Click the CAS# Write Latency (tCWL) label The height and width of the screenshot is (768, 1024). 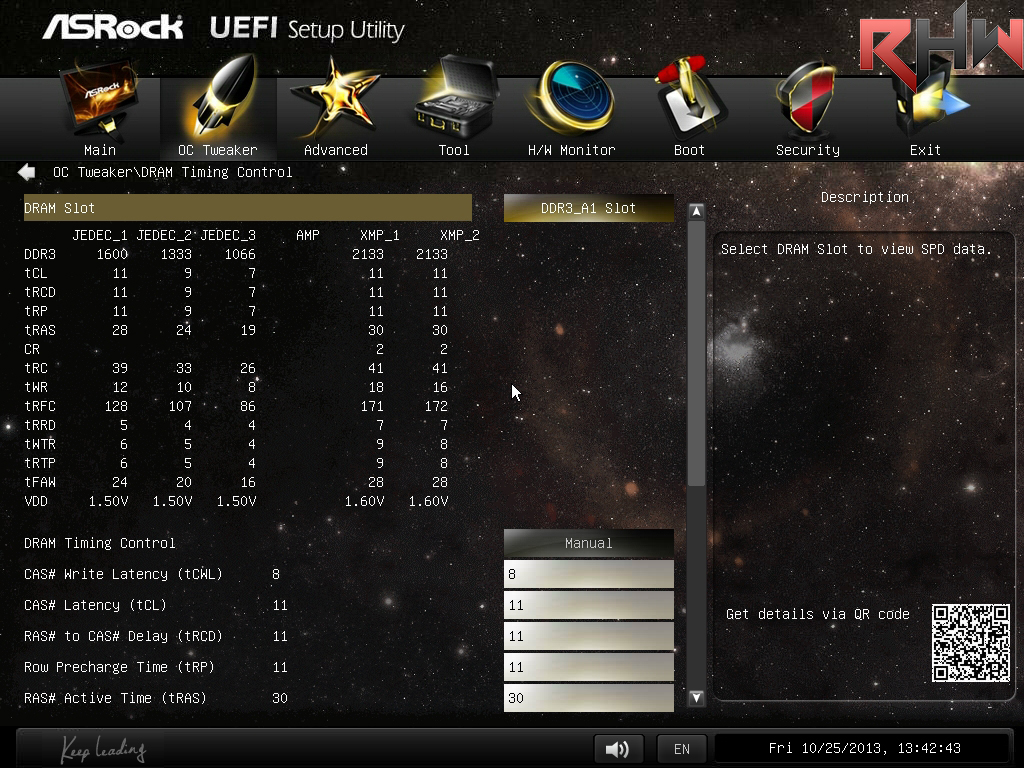pyautogui.click(x=123, y=574)
